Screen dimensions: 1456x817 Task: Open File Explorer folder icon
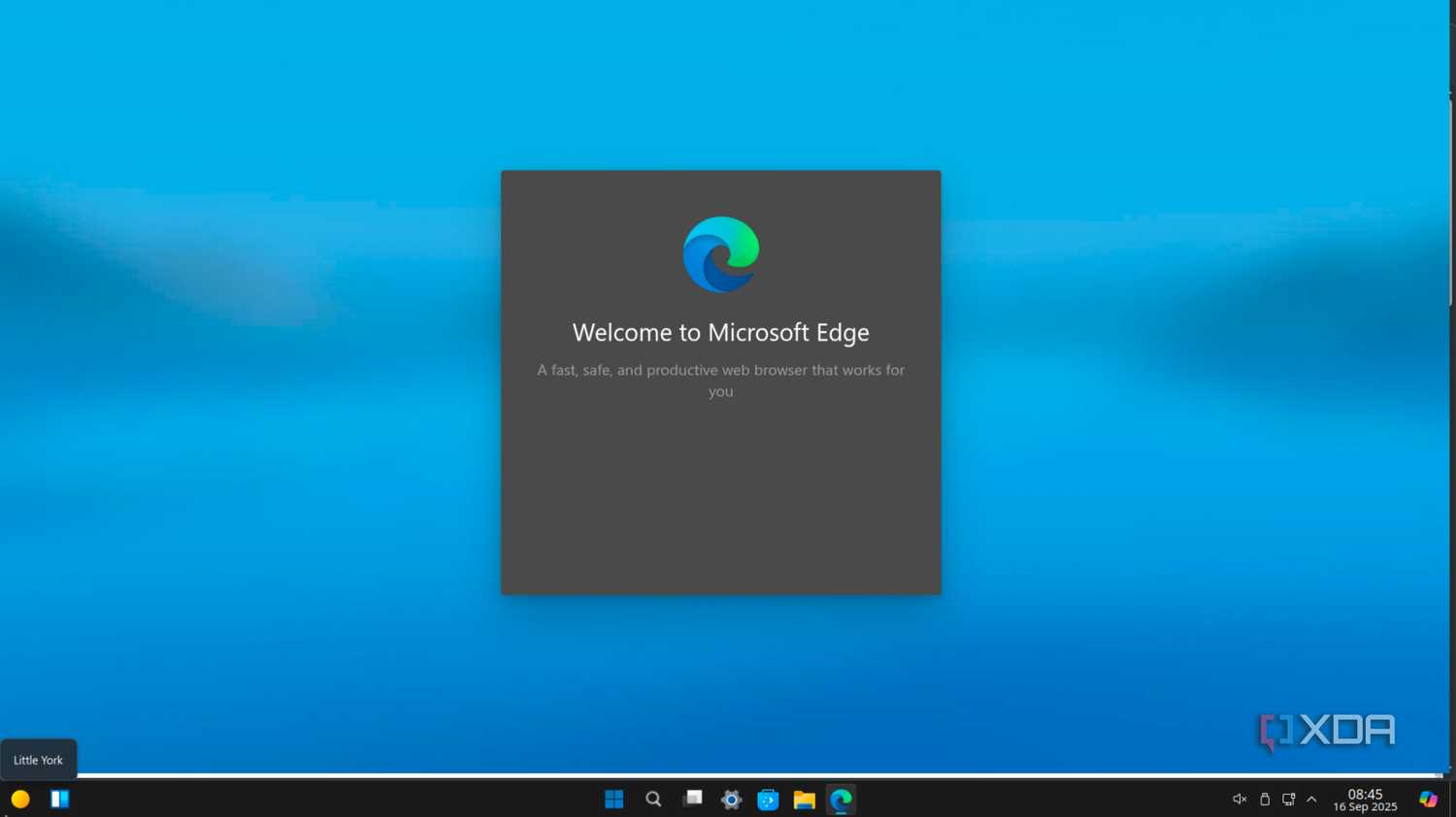tap(804, 800)
